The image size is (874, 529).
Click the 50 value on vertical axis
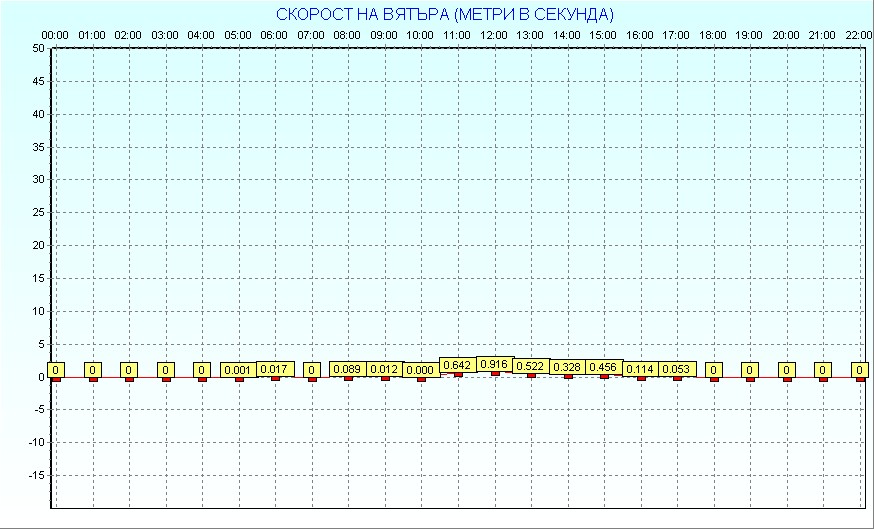coord(38,48)
